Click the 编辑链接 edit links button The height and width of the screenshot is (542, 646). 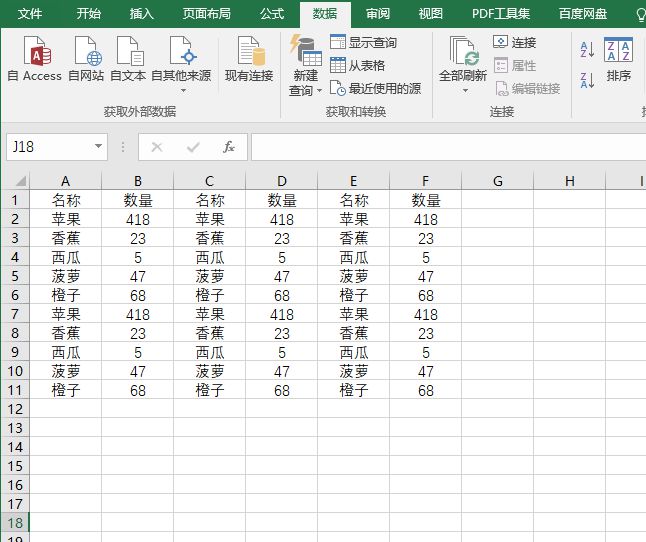(x=527, y=88)
